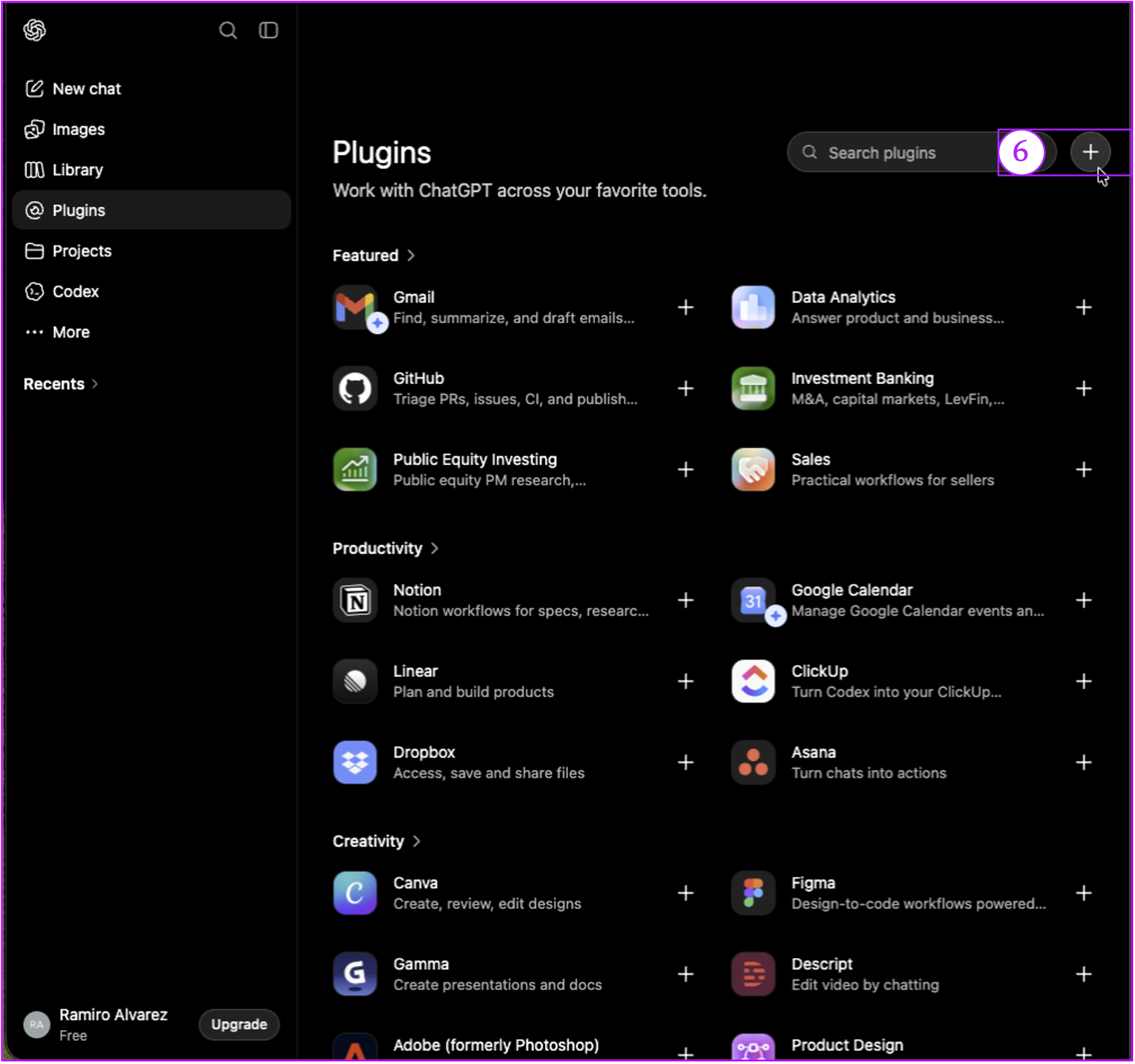Screen dimensions: 1135x1064
Task: Click 'Plan and build products' description
Action: (474, 692)
